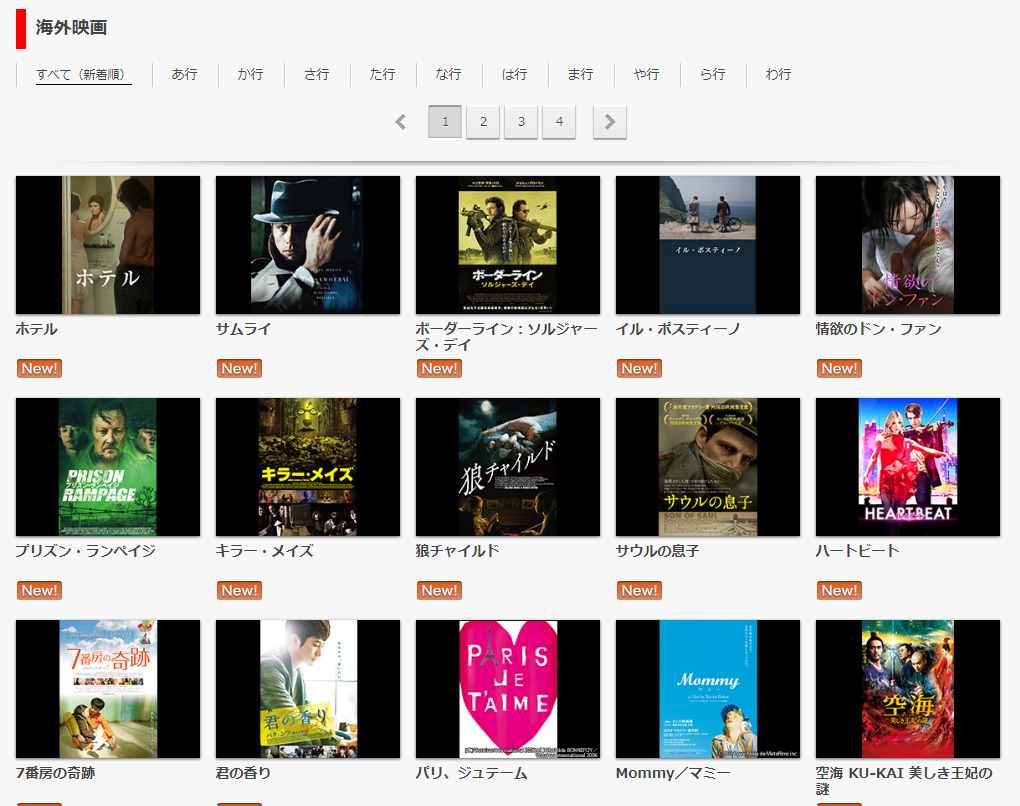
Task: Click the ハートビート title link
Action: (857, 551)
